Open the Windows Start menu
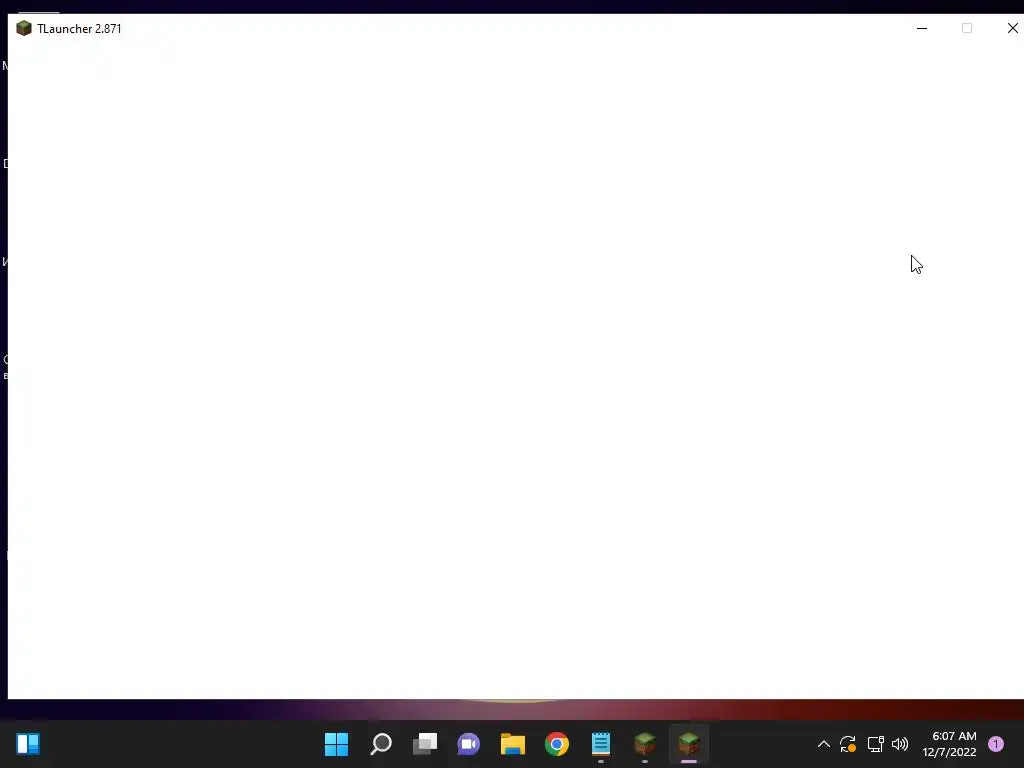Image resolution: width=1024 pixels, height=768 pixels. pyautogui.click(x=336, y=744)
